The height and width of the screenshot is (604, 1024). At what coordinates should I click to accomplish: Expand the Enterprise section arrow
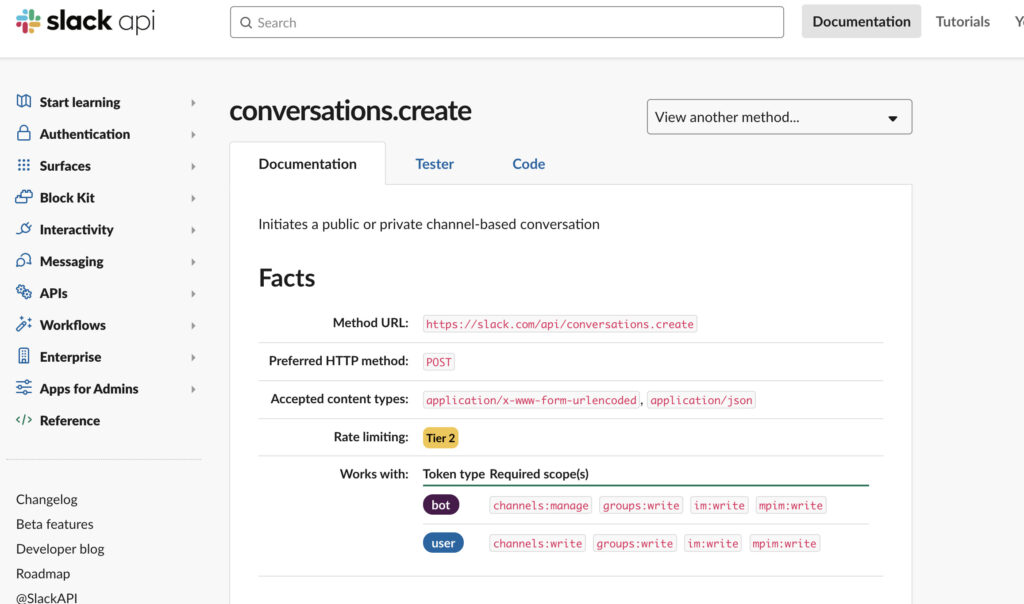[x=193, y=357]
